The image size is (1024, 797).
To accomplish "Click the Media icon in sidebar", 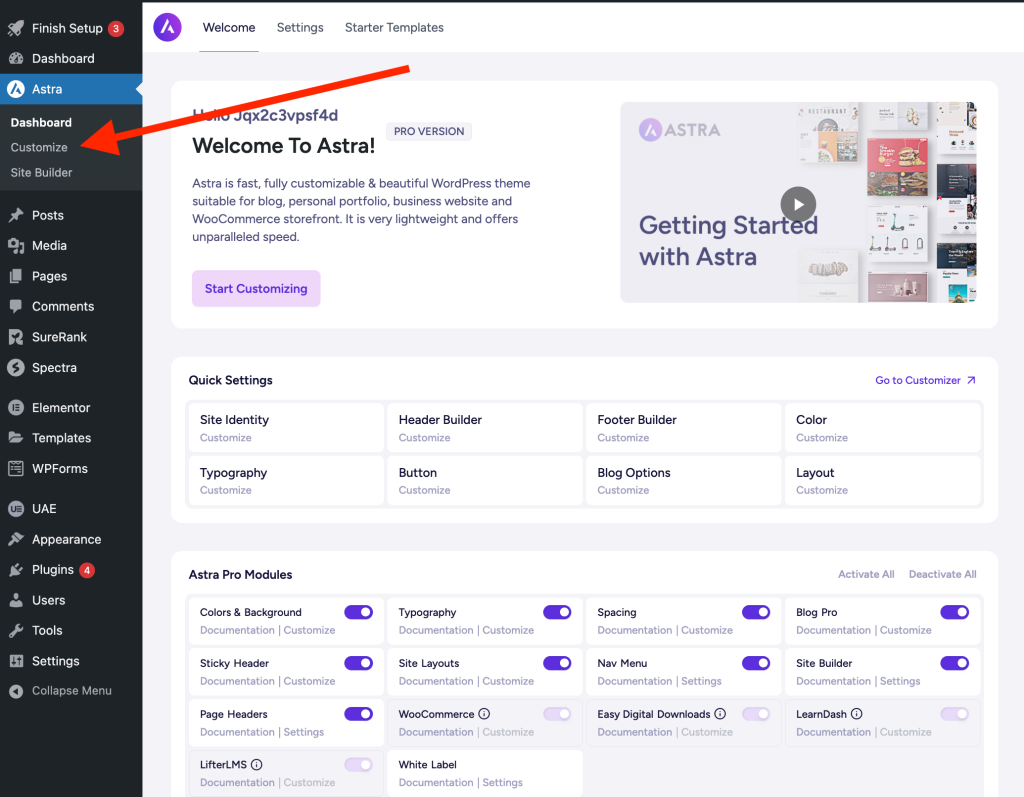I will click(15, 246).
